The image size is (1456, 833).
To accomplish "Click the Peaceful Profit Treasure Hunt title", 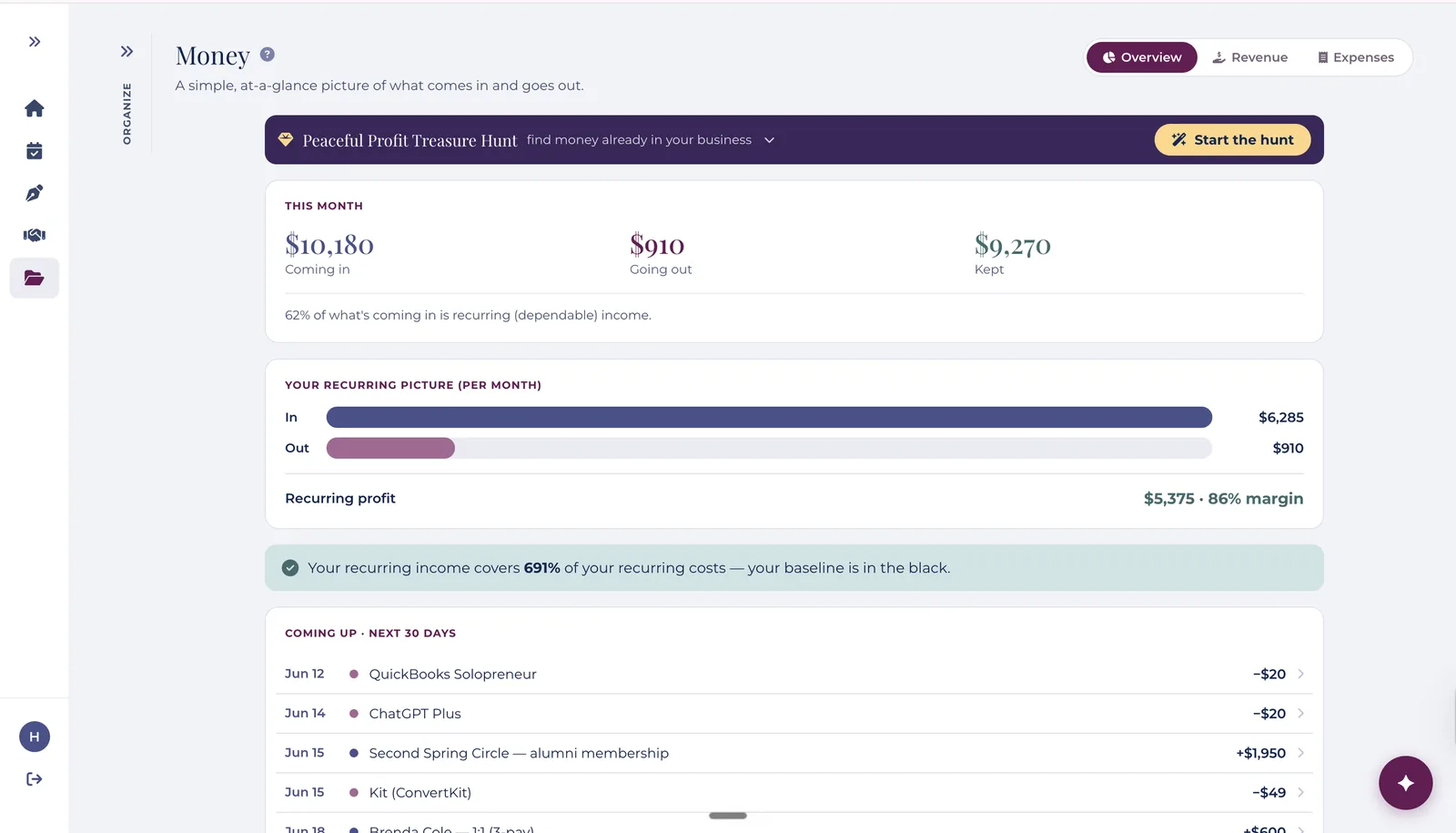I will tap(409, 140).
